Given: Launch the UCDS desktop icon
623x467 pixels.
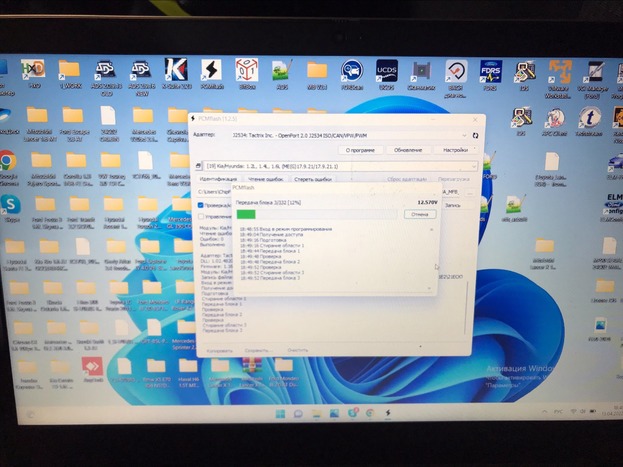Looking at the screenshot, I should click(x=386, y=71).
